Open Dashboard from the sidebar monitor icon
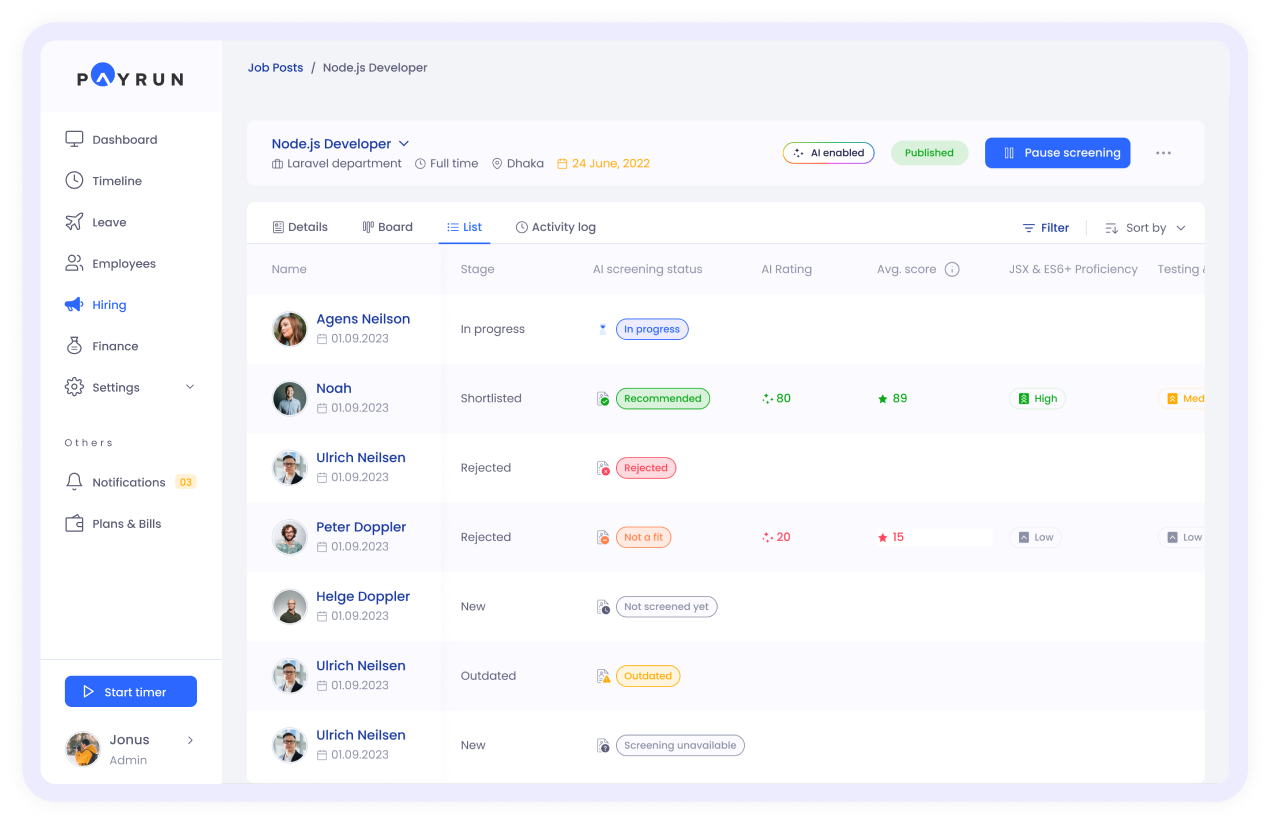This screenshot has height=825, width=1271. [x=74, y=139]
